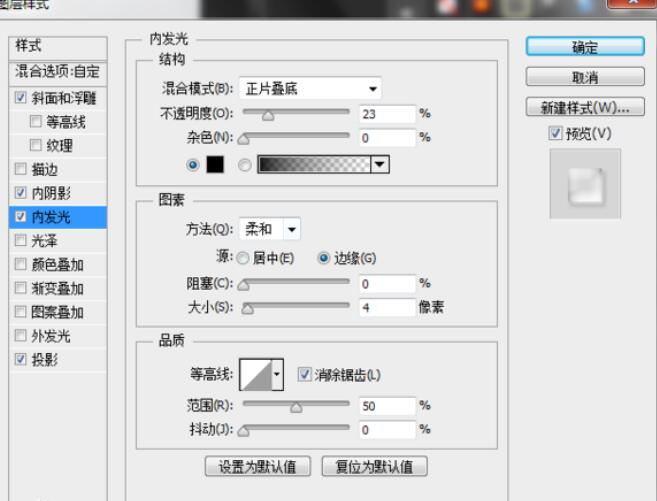Open the gradient picker dropdown arrow
Image resolution: width=657 pixels, height=501 pixels.
pos(379,165)
